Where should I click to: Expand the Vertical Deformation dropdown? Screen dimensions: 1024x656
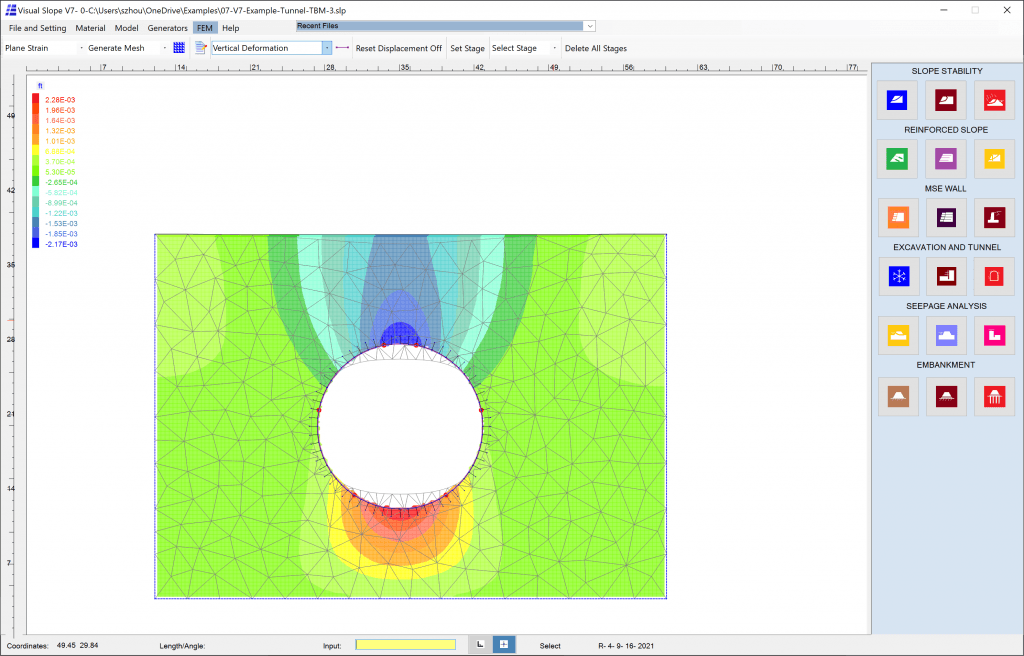coord(327,48)
